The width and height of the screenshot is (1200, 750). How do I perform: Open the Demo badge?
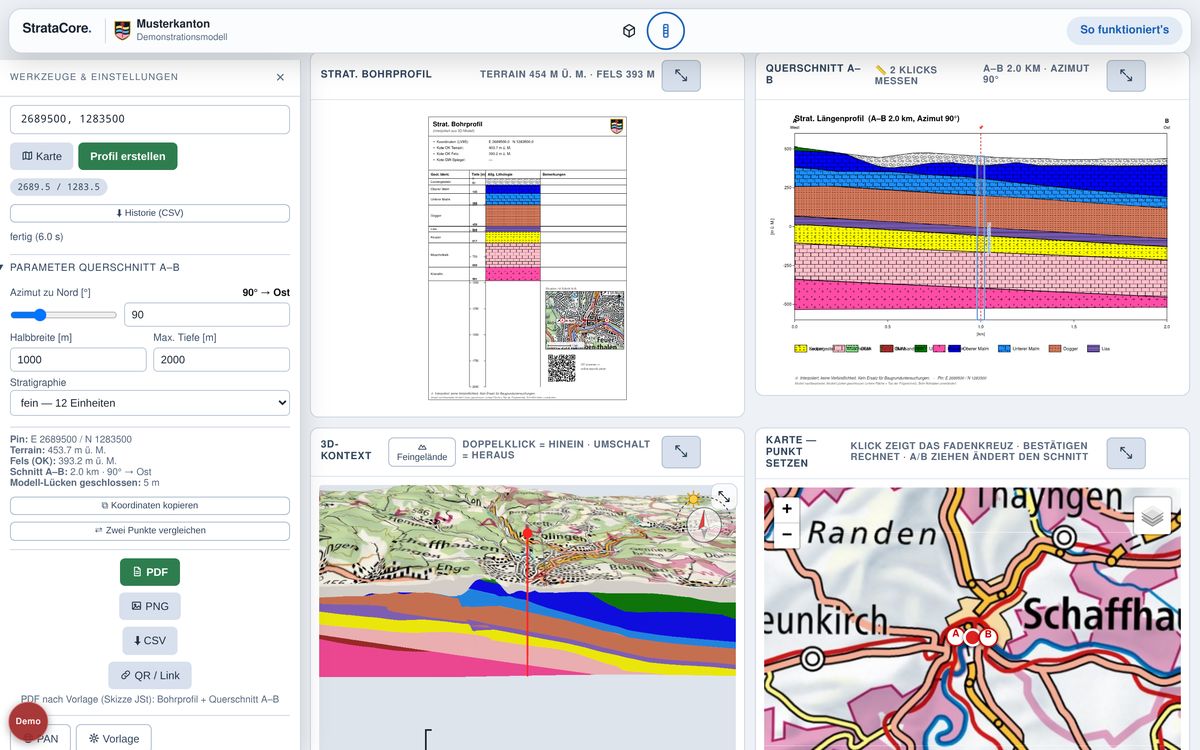[28, 721]
